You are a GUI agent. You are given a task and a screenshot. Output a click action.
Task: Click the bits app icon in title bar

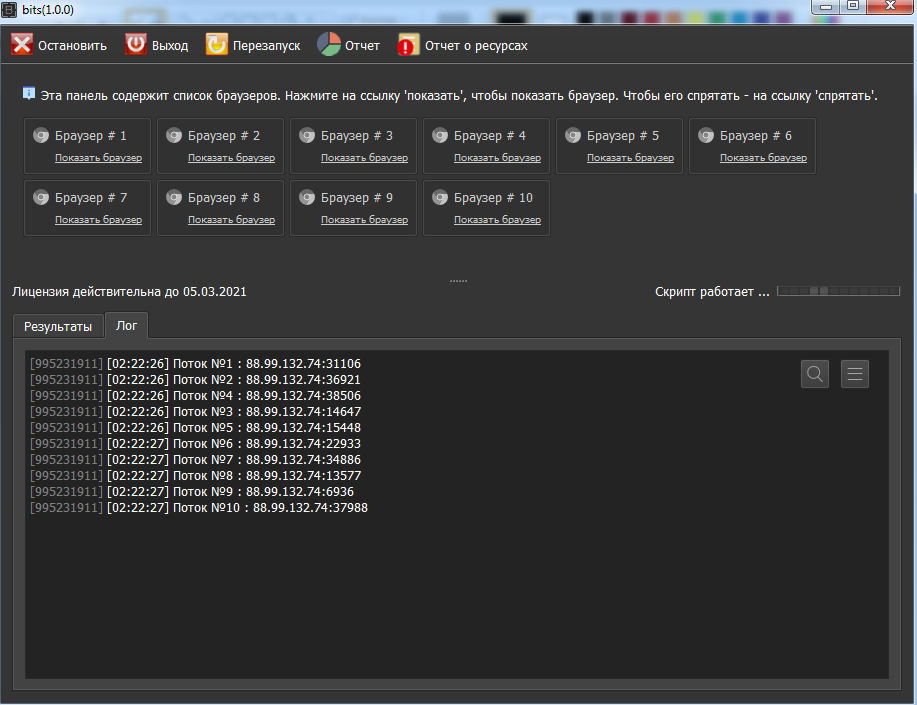pyautogui.click(x=9, y=10)
